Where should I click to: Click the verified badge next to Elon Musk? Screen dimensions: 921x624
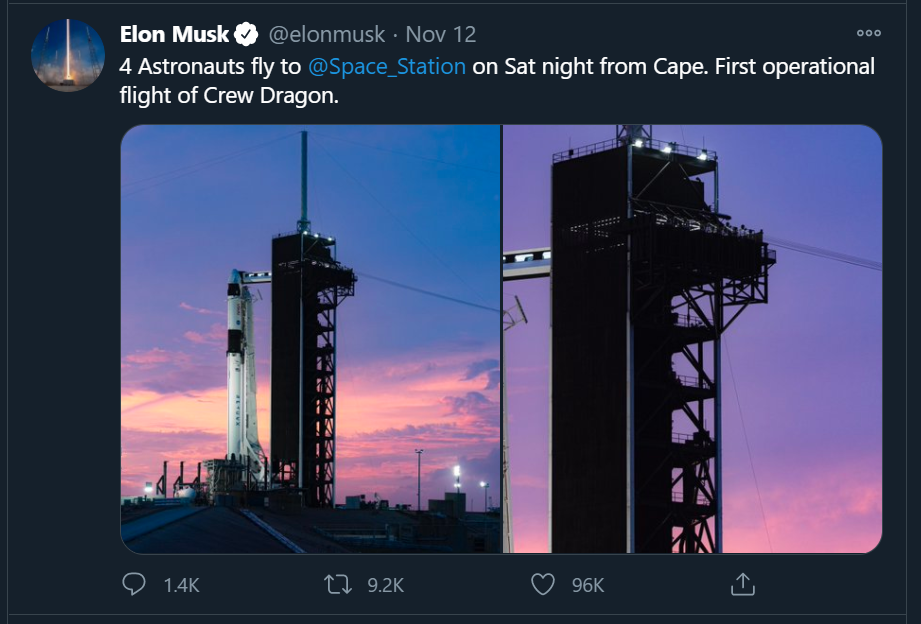[x=246, y=35]
